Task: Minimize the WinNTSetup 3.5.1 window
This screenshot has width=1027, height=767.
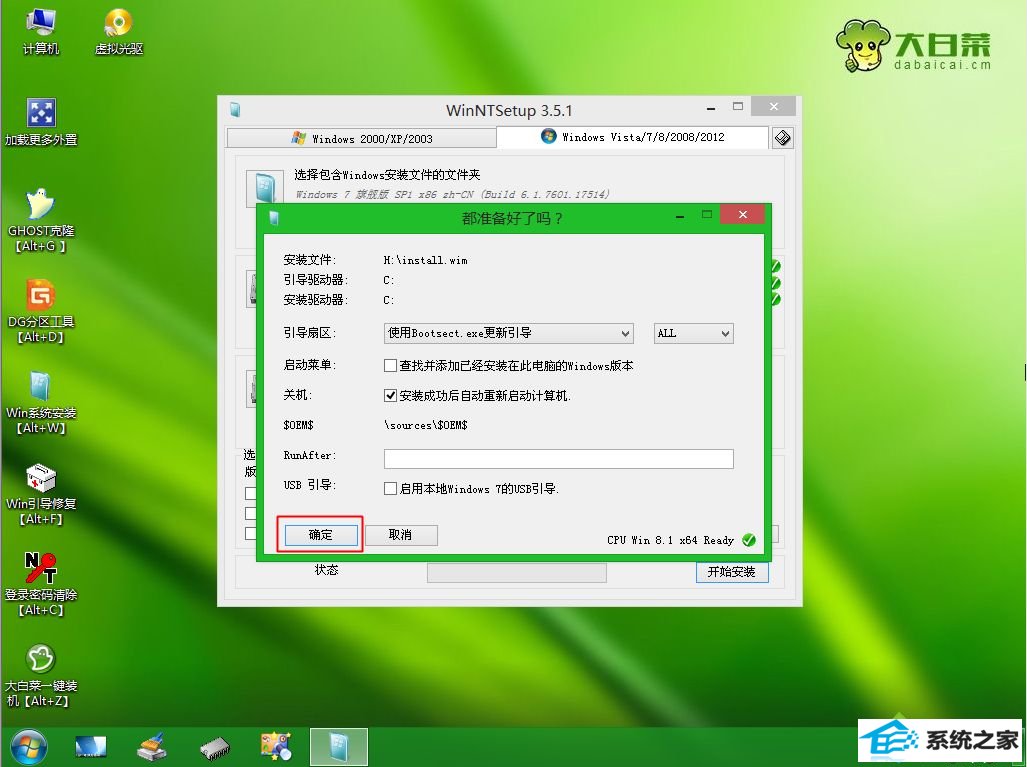Action: tap(711, 107)
